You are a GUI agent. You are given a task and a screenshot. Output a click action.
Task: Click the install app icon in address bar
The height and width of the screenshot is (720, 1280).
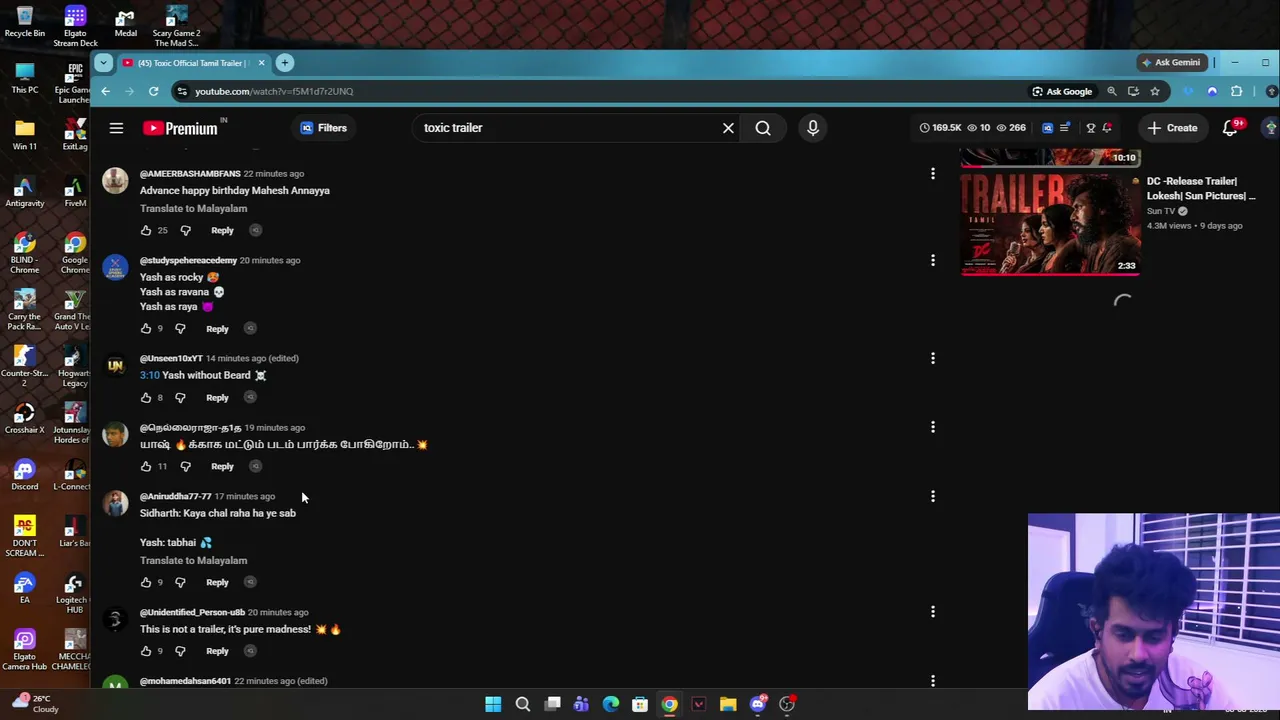click(x=1133, y=91)
